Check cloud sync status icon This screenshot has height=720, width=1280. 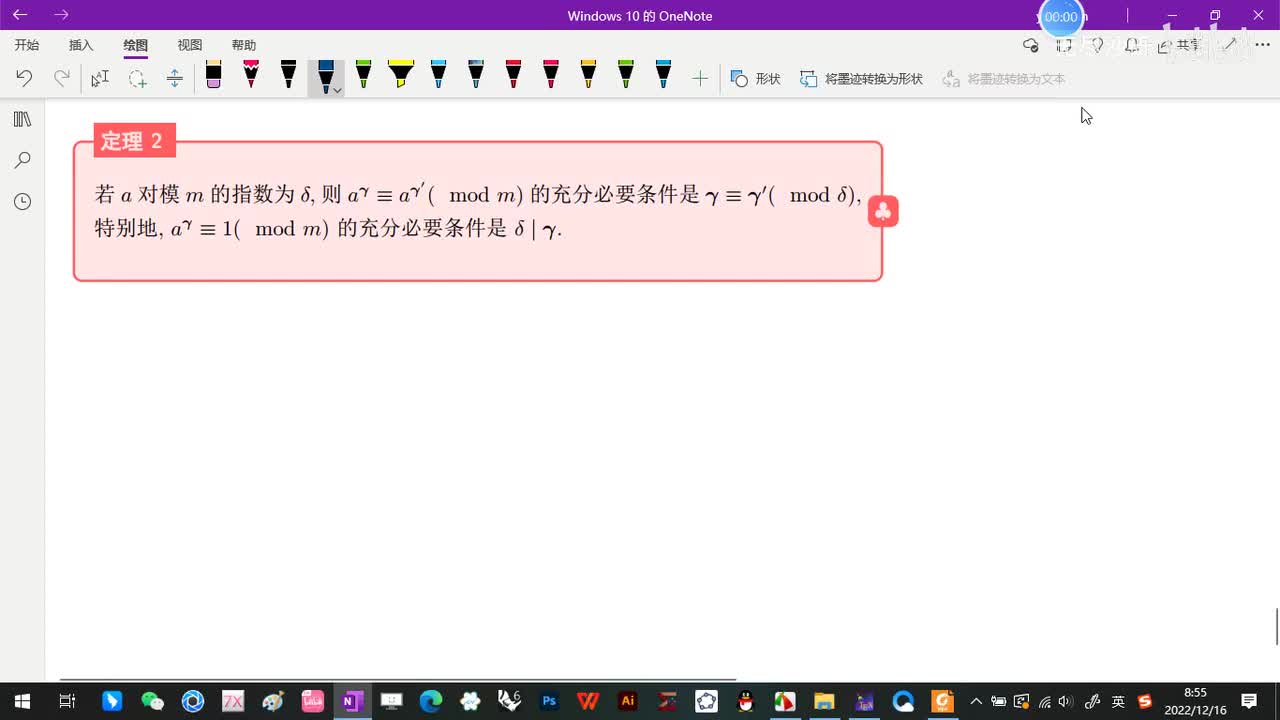(x=1031, y=45)
